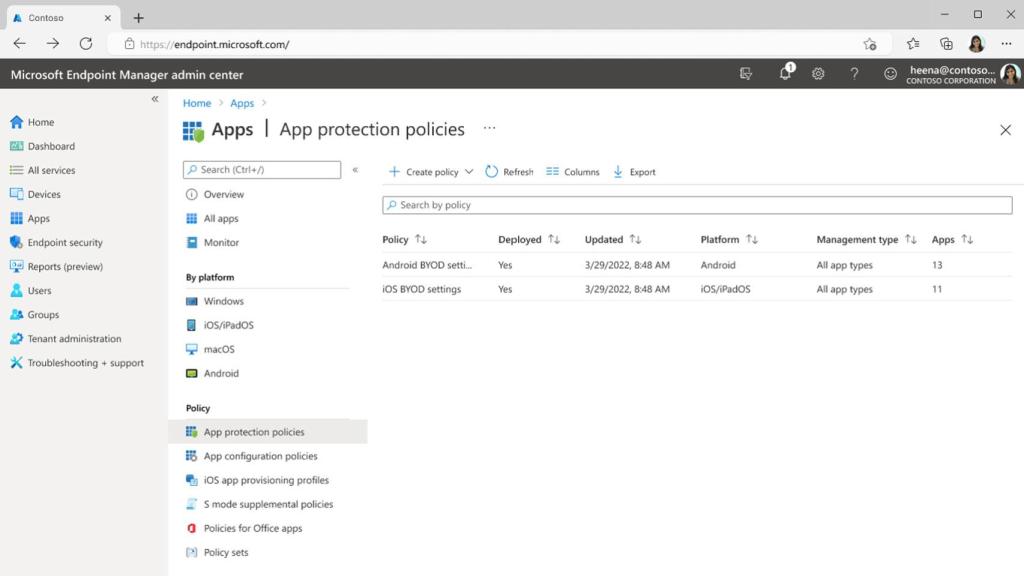This screenshot has width=1024, height=576.
Task: Open the directory and subscription filter icon
Action: pos(746,74)
